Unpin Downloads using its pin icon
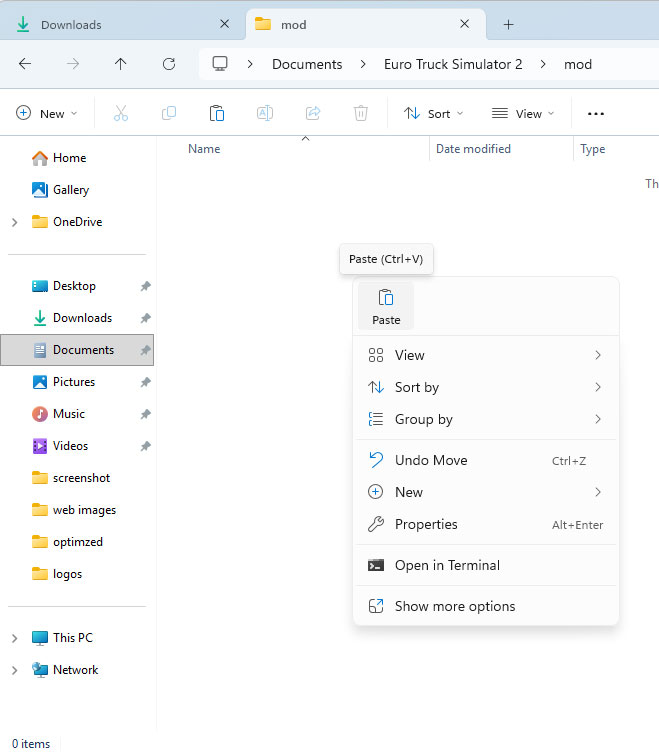The width and height of the screenshot is (659, 754). click(x=145, y=318)
